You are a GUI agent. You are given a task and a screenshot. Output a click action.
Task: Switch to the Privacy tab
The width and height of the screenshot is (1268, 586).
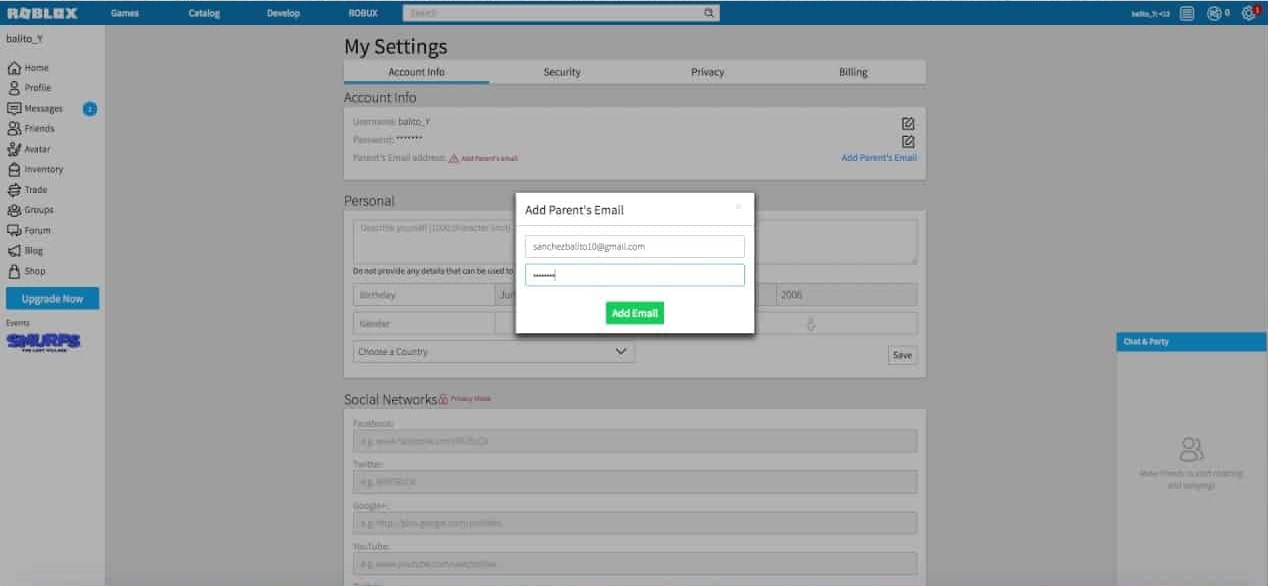(707, 72)
